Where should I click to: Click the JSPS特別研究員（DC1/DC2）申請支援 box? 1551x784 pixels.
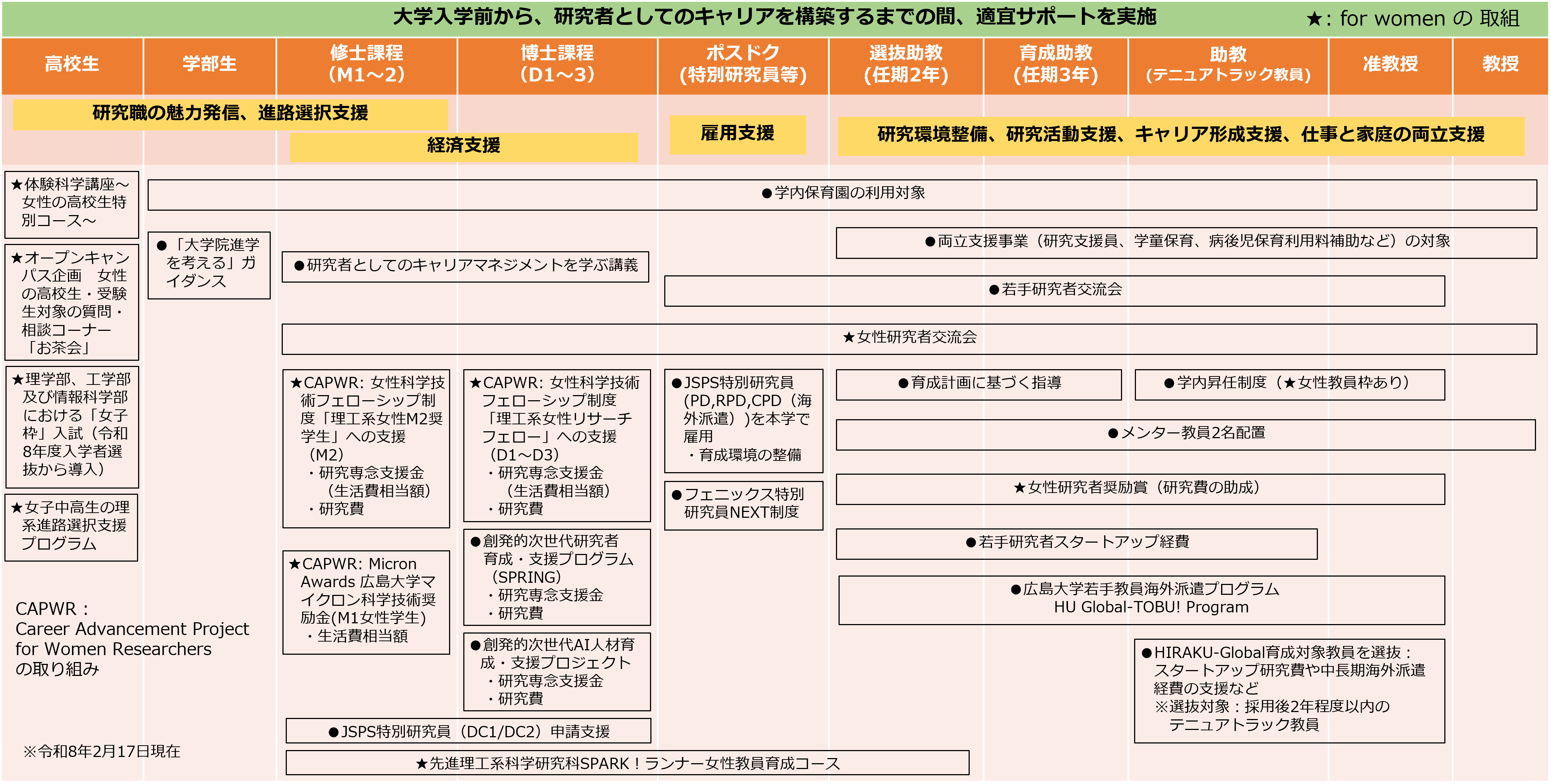(468, 731)
